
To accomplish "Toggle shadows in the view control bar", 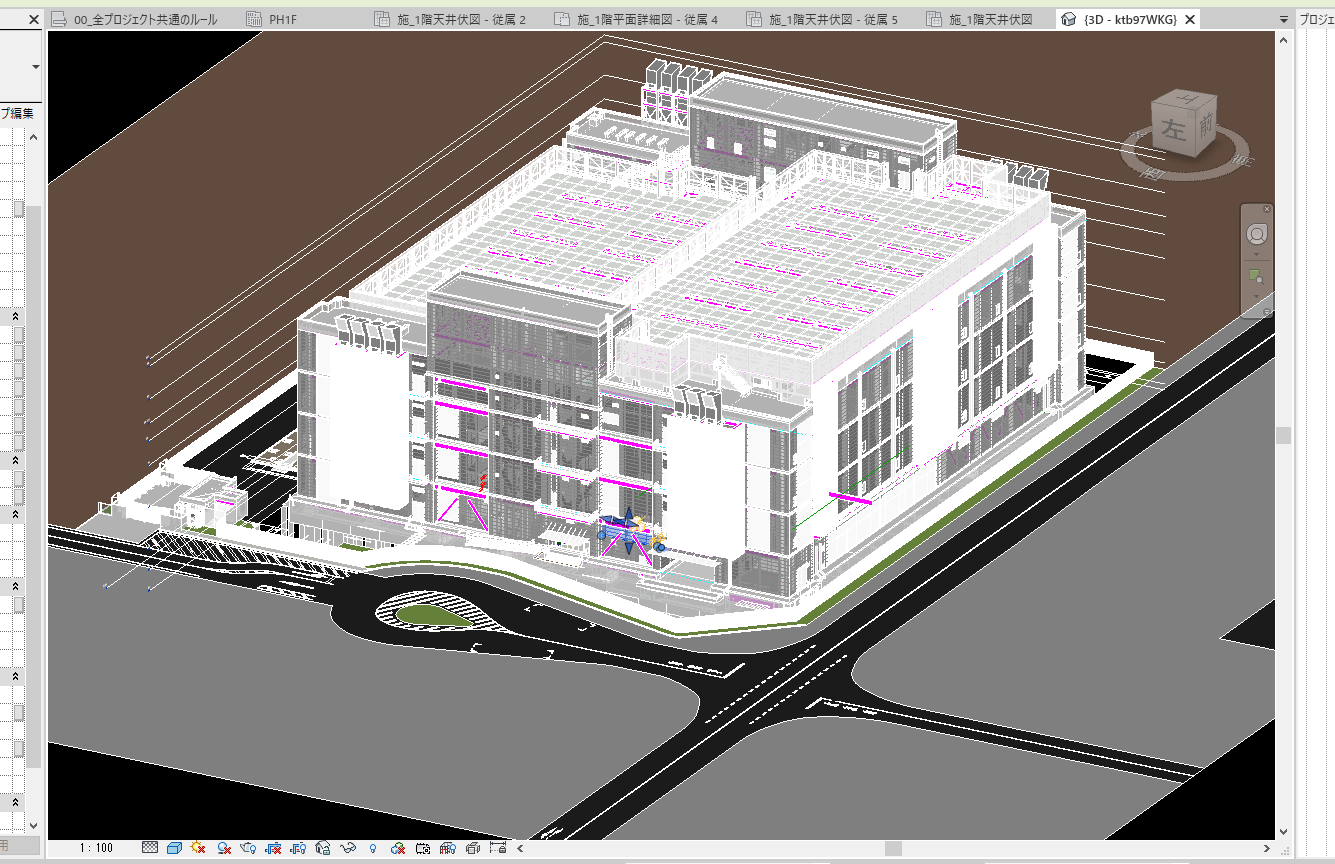I will 224,848.
